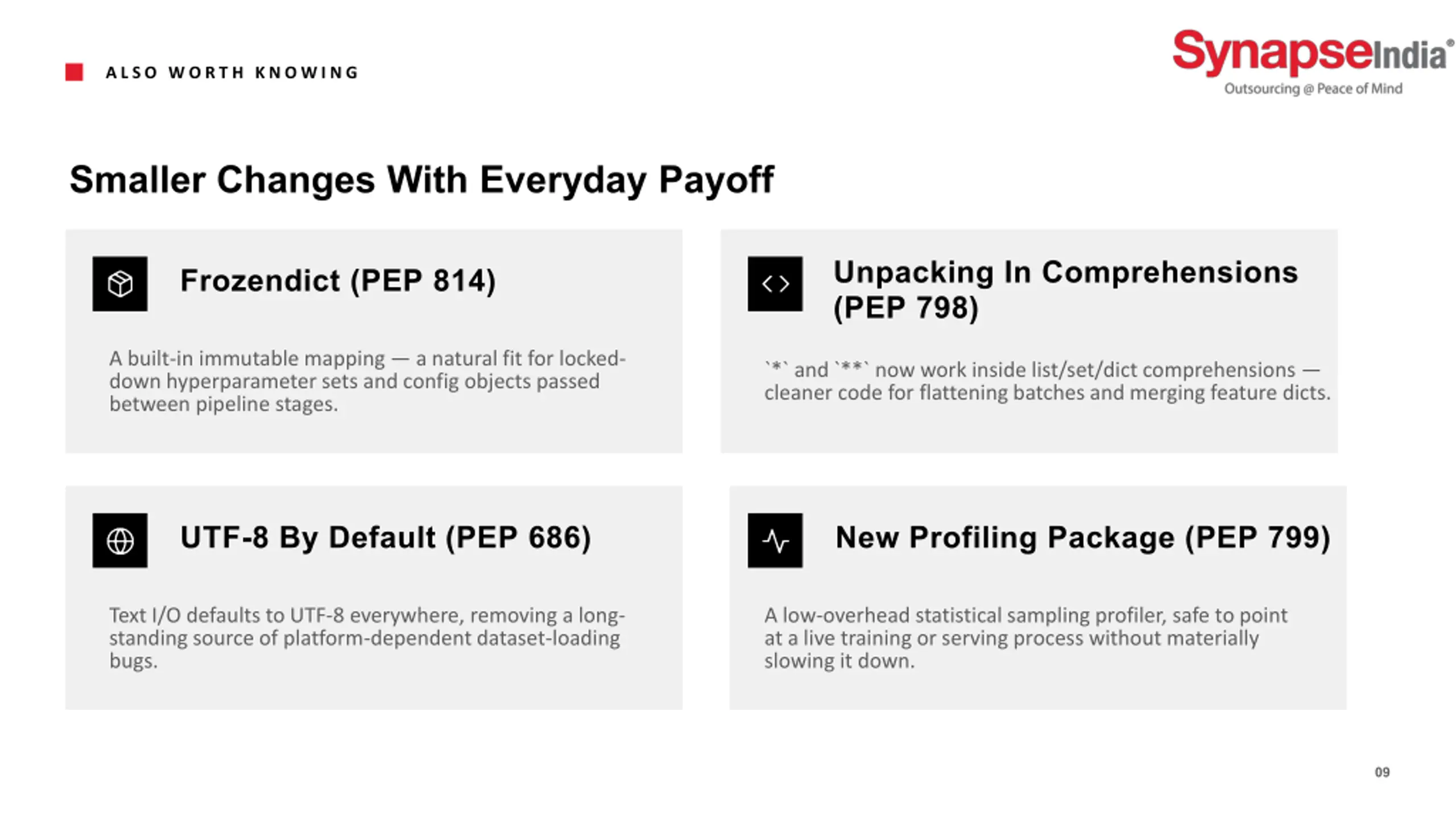Select the 'Unpacking In Comprehensions' heading
1456x819 pixels.
tap(1065, 272)
